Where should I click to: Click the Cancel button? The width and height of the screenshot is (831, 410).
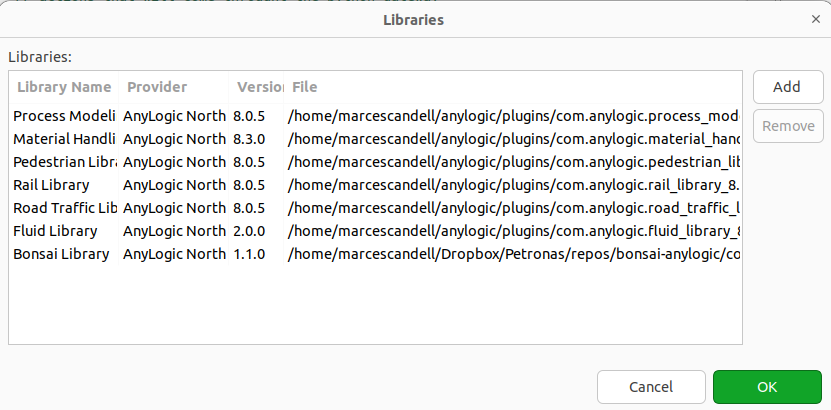pos(651,387)
